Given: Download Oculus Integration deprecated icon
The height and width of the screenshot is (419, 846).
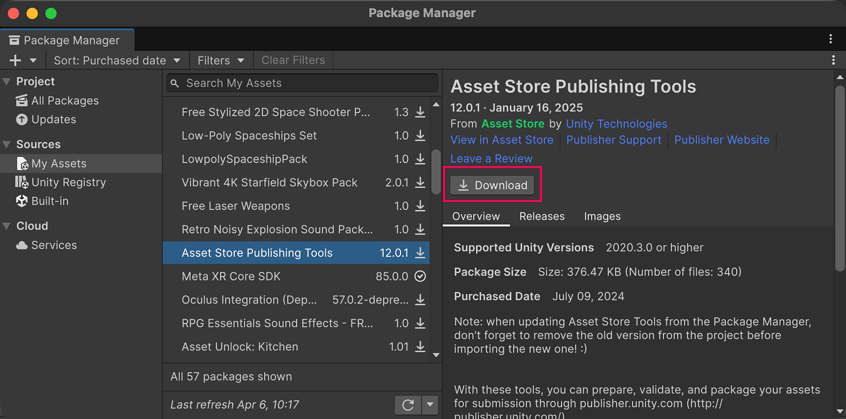Looking at the screenshot, I should (x=420, y=300).
